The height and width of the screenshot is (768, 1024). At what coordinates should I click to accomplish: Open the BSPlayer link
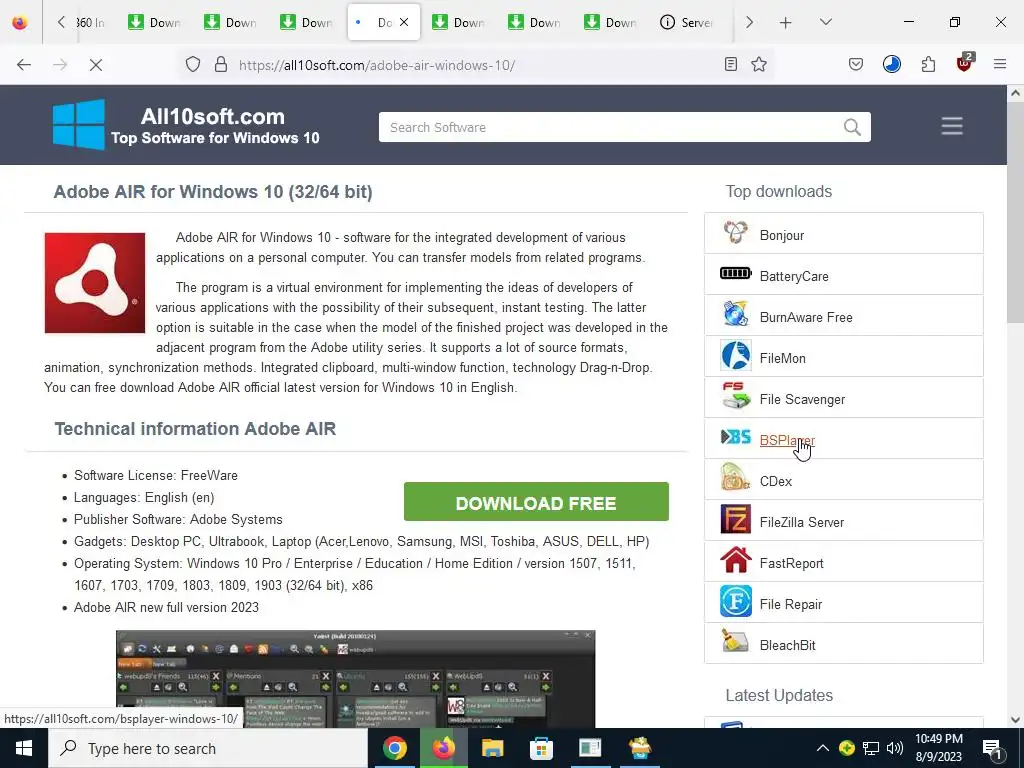[x=787, y=440]
